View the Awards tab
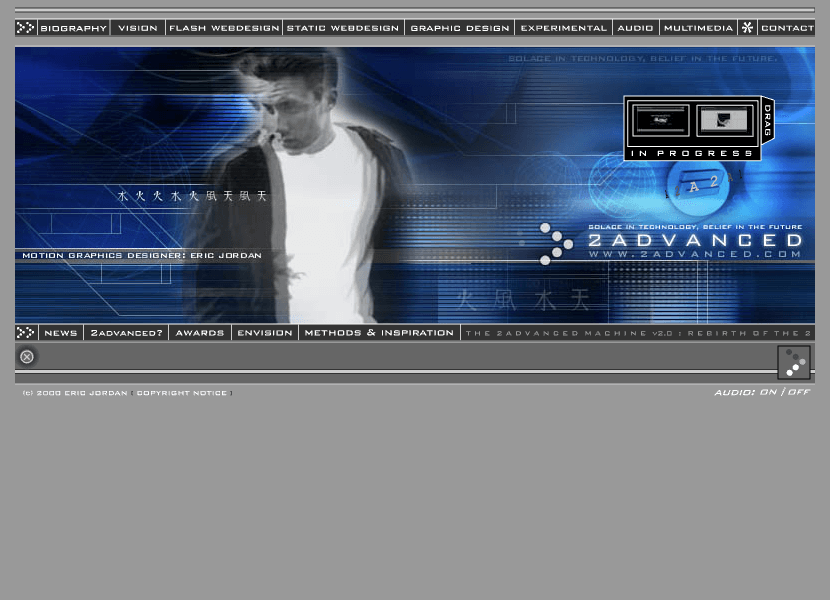The height and width of the screenshot is (600, 830). click(200, 333)
